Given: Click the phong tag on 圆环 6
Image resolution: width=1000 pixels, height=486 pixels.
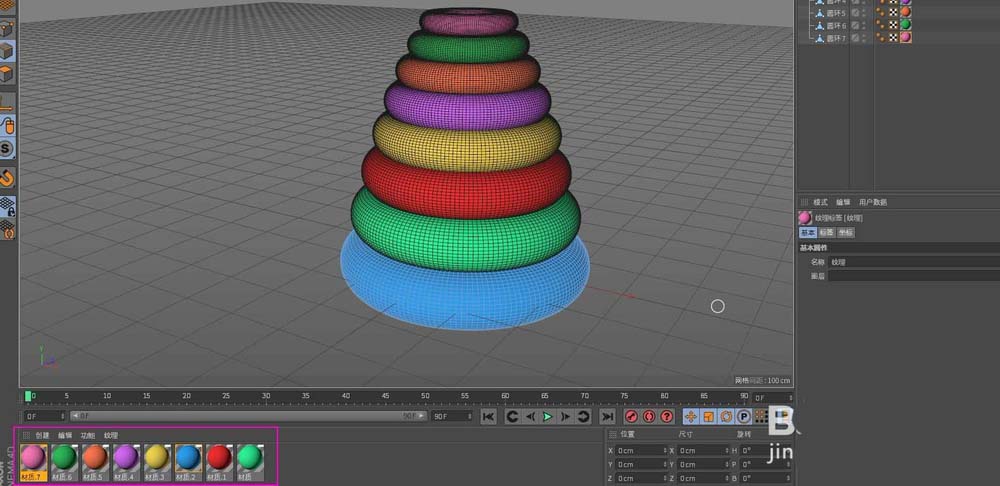Looking at the screenshot, I should coord(881,25).
